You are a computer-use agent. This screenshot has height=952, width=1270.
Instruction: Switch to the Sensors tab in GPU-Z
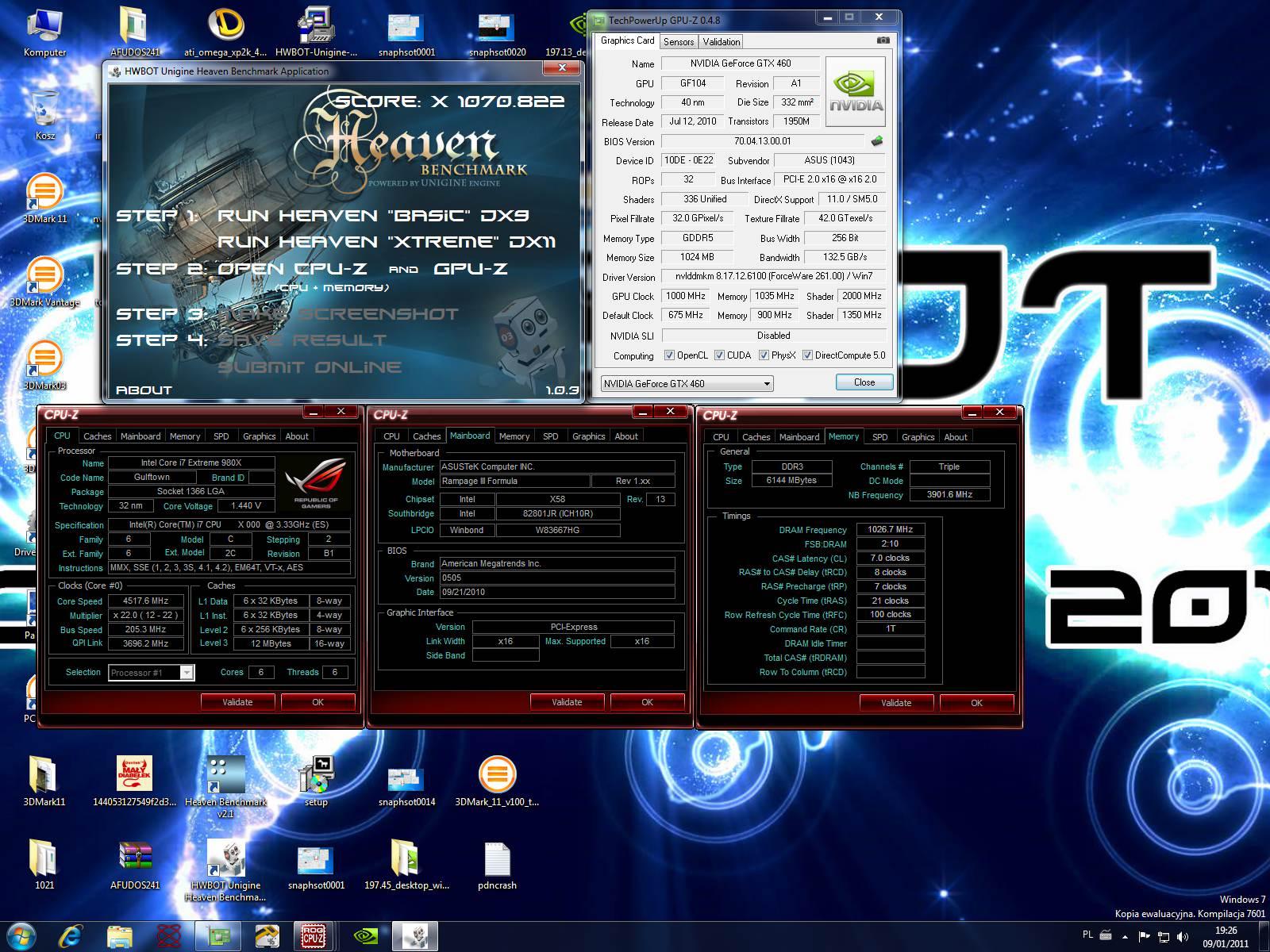coord(679,42)
